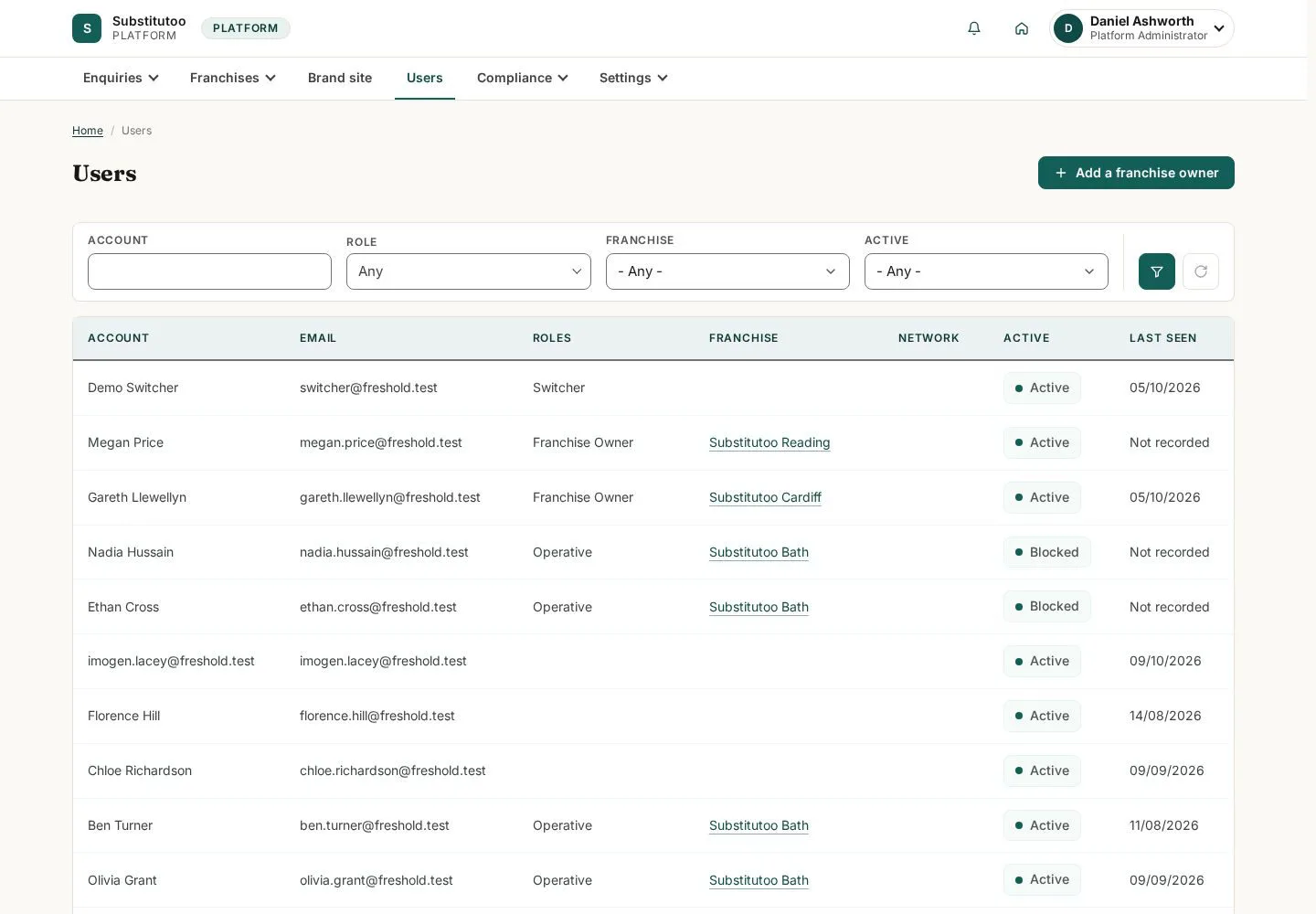Screen dimensions: 1316x914
Task: Select the Users tab
Action: pyautogui.click(x=425, y=78)
